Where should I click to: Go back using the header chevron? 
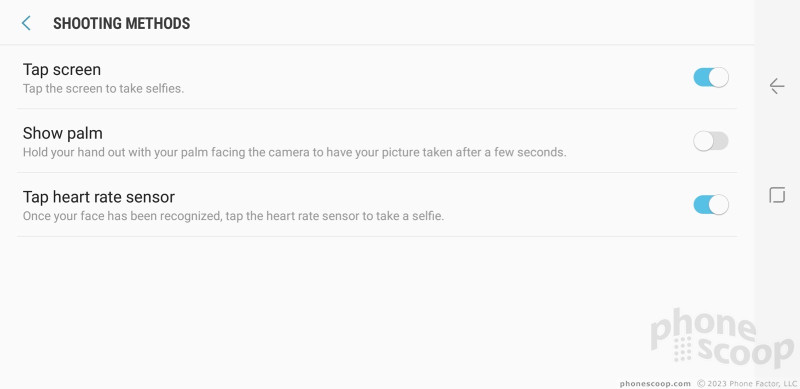point(26,23)
